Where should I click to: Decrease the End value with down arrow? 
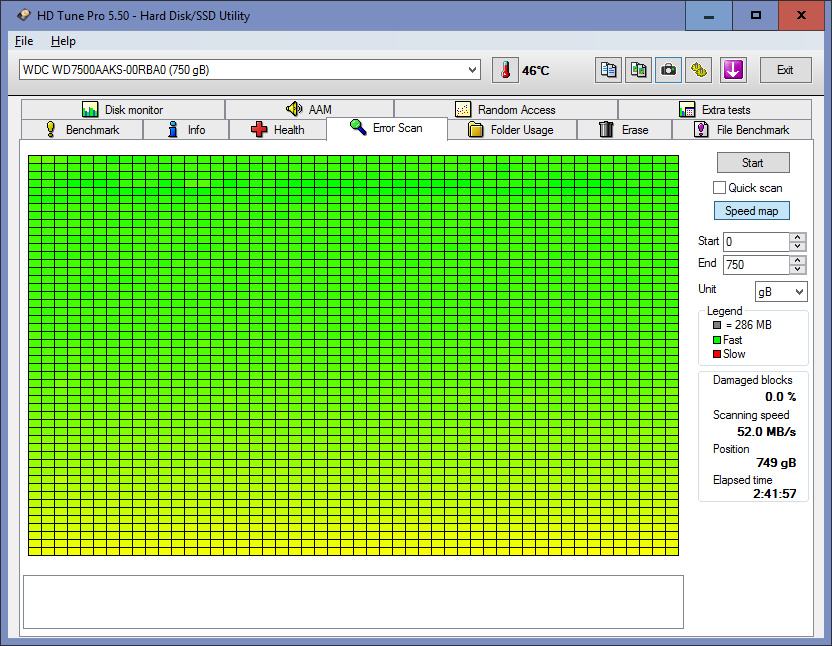click(797, 269)
